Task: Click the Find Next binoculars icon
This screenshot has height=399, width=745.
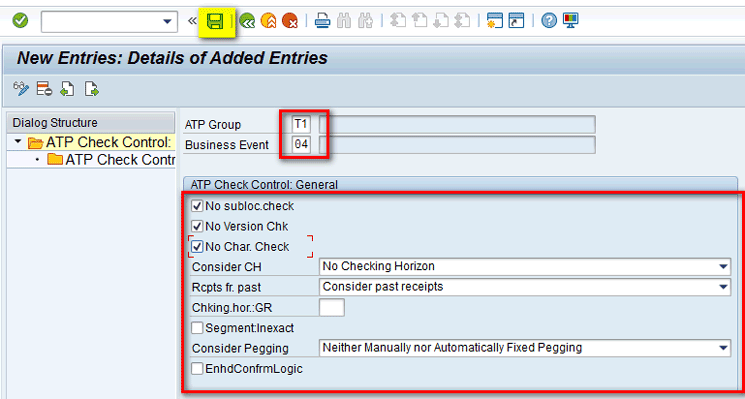Action: coord(366,21)
